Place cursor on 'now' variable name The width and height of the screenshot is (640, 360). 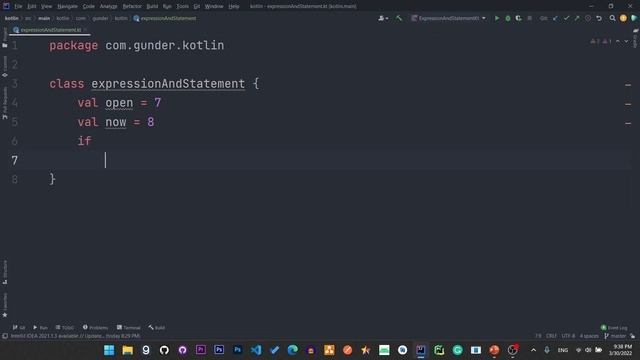pyautogui.click(x=116, y=122)
